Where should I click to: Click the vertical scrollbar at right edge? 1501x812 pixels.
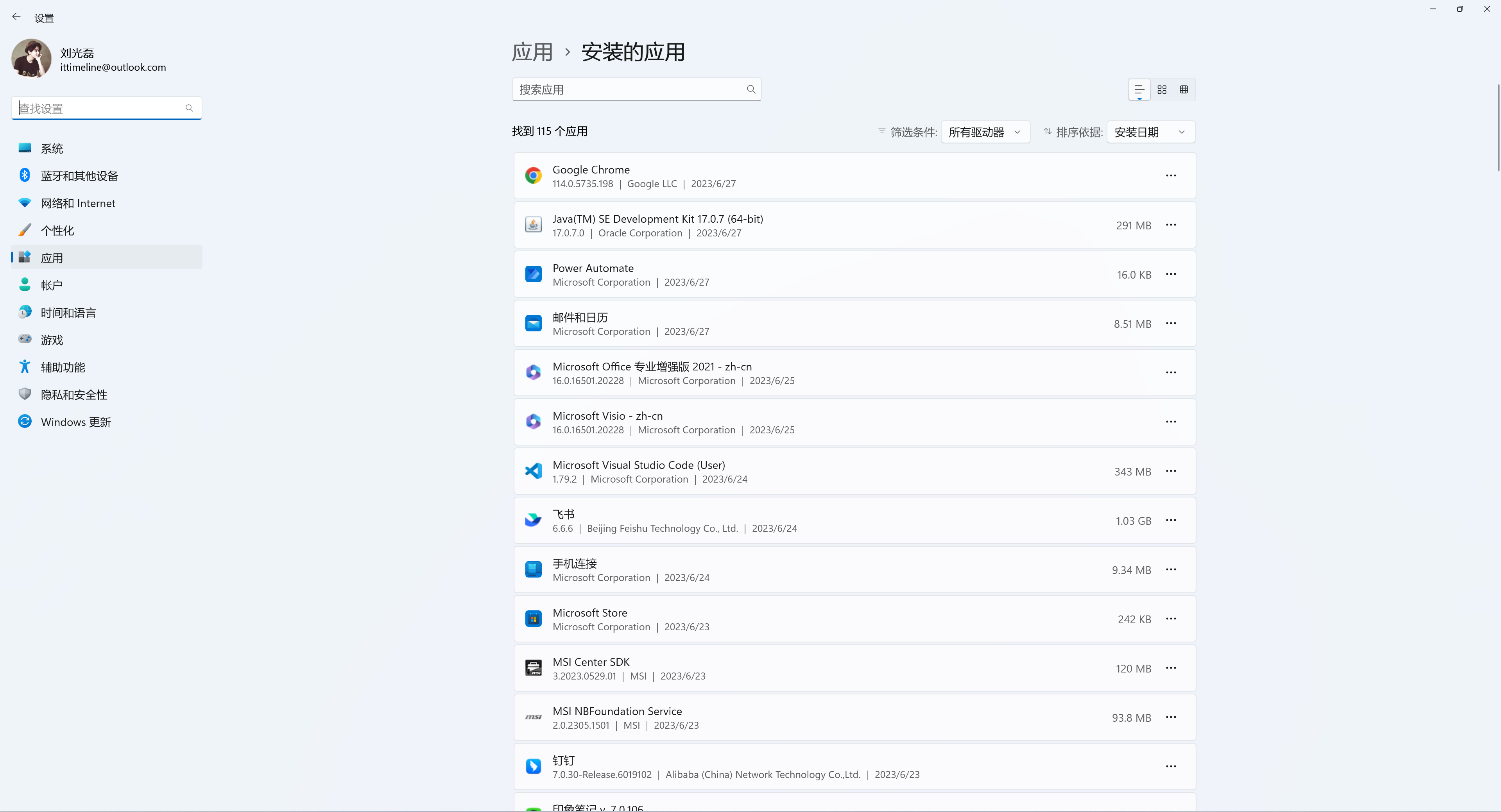pos(1498,128)
